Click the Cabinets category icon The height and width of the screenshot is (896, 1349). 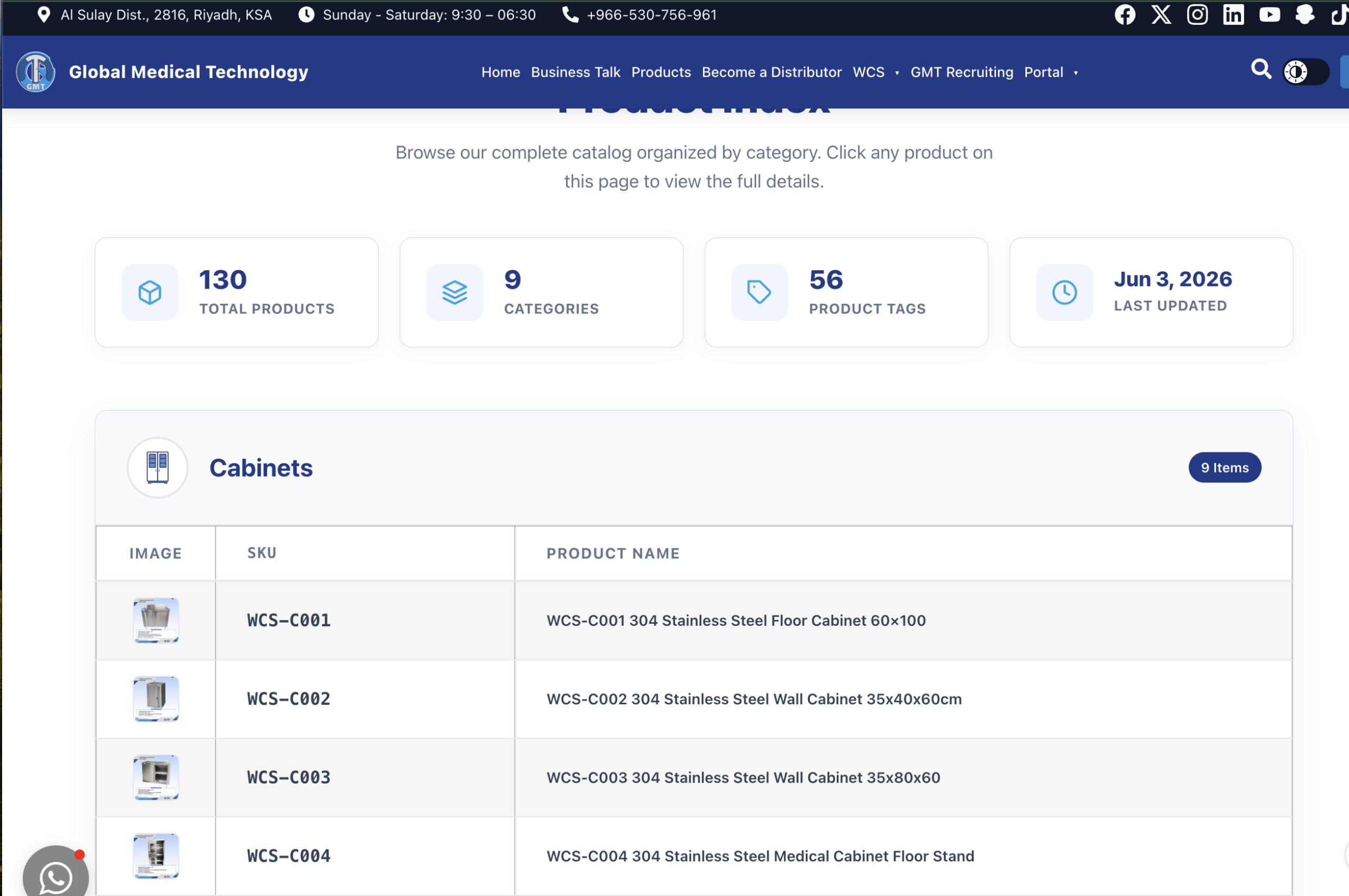coord(157,467)
